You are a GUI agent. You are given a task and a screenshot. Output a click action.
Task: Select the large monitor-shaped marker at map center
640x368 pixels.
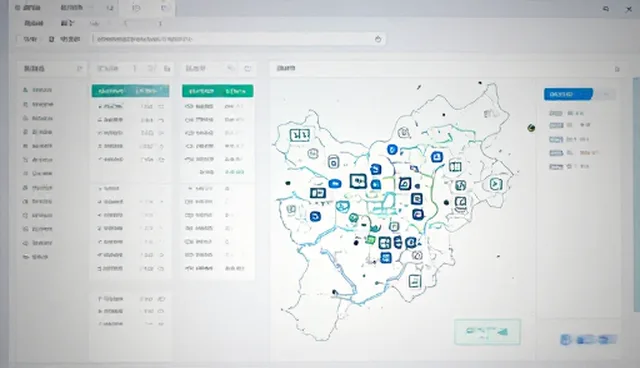pyautogui.click(x=358, y=181)
